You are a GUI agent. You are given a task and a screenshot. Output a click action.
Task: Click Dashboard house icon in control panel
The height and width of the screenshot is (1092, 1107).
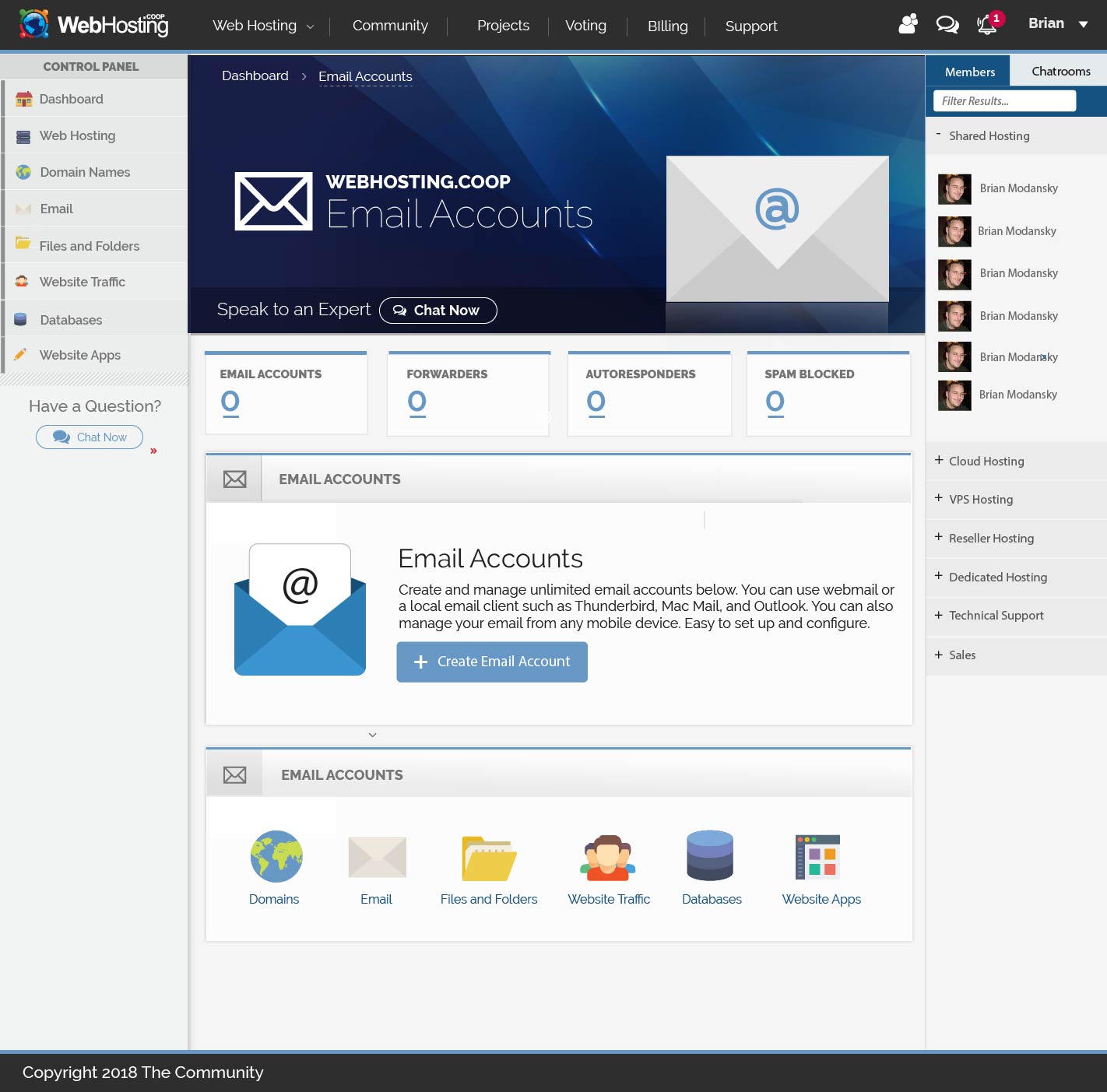pyautogui.click(x=24, y=99)
